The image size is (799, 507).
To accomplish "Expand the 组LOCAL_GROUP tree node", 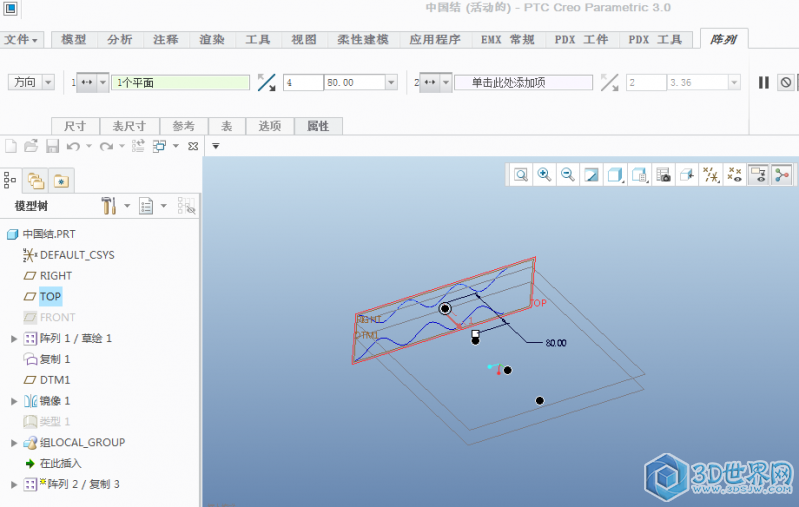I will coord(14,443).
